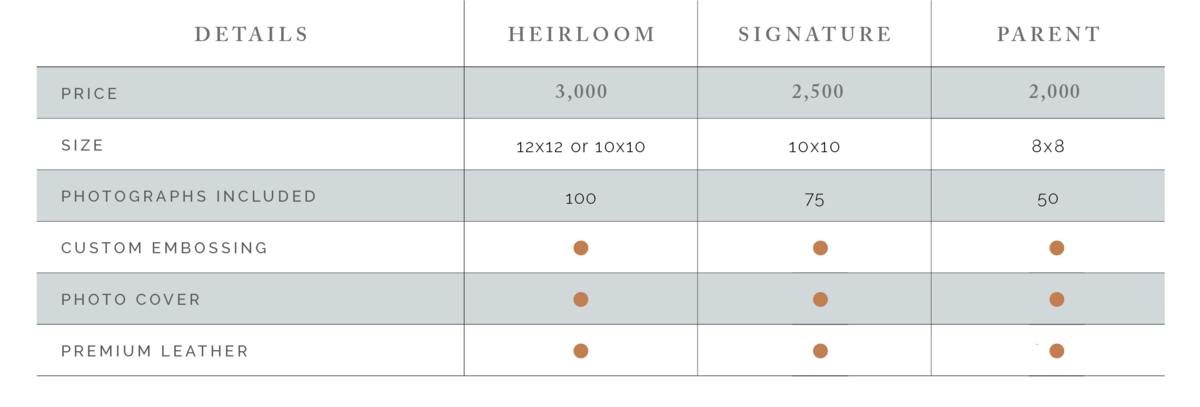Select the Signature Photo Cover dot

(x=820, y=299)
